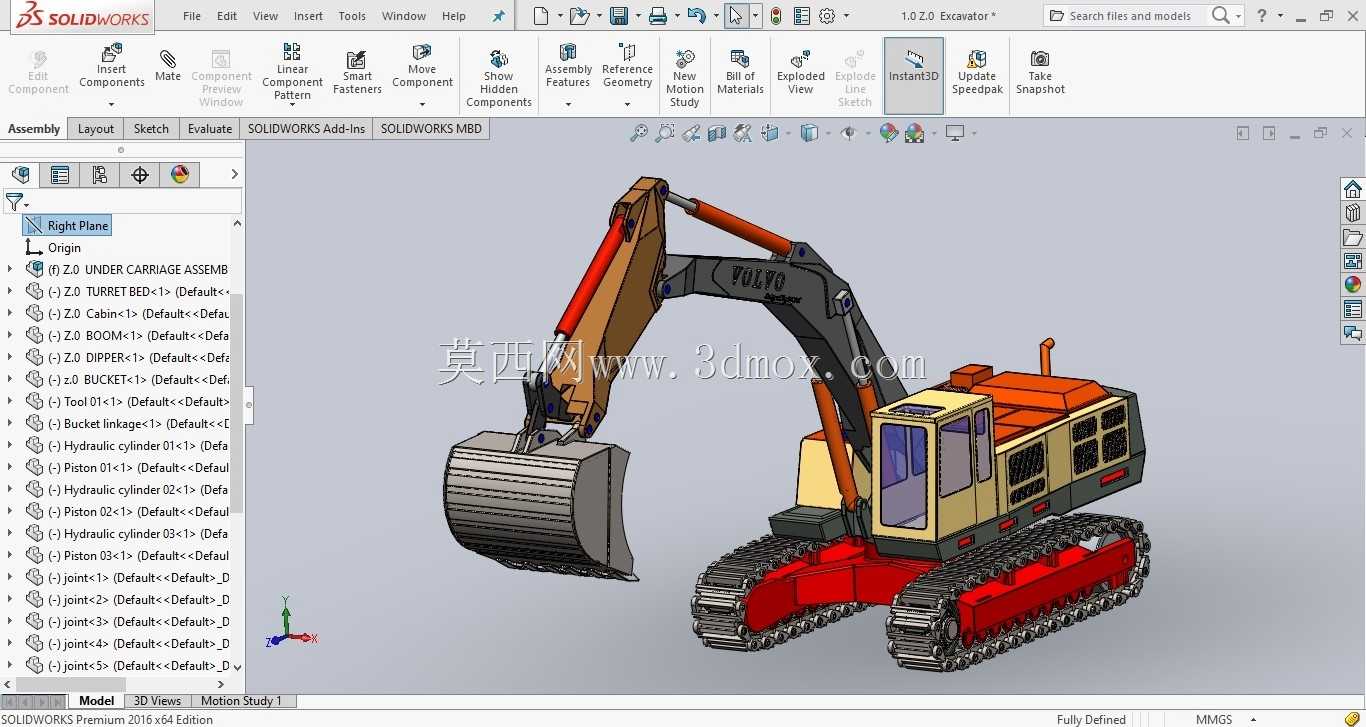Select the Mate tool

tap(168, 64)
